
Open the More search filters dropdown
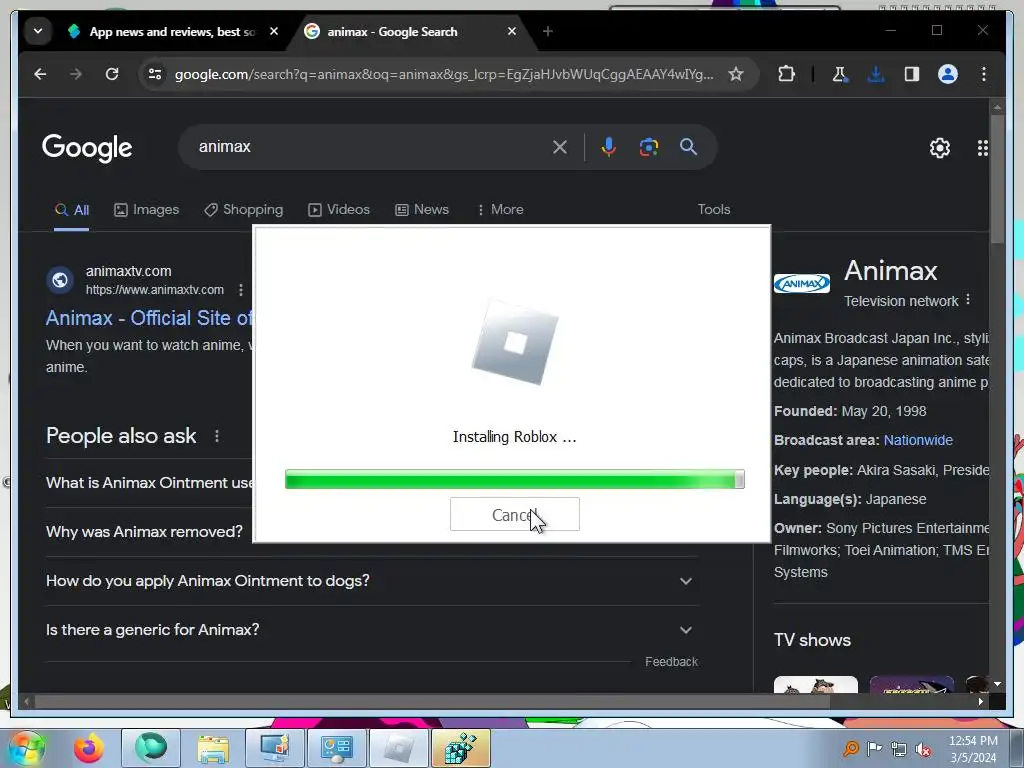coord(500,210)
